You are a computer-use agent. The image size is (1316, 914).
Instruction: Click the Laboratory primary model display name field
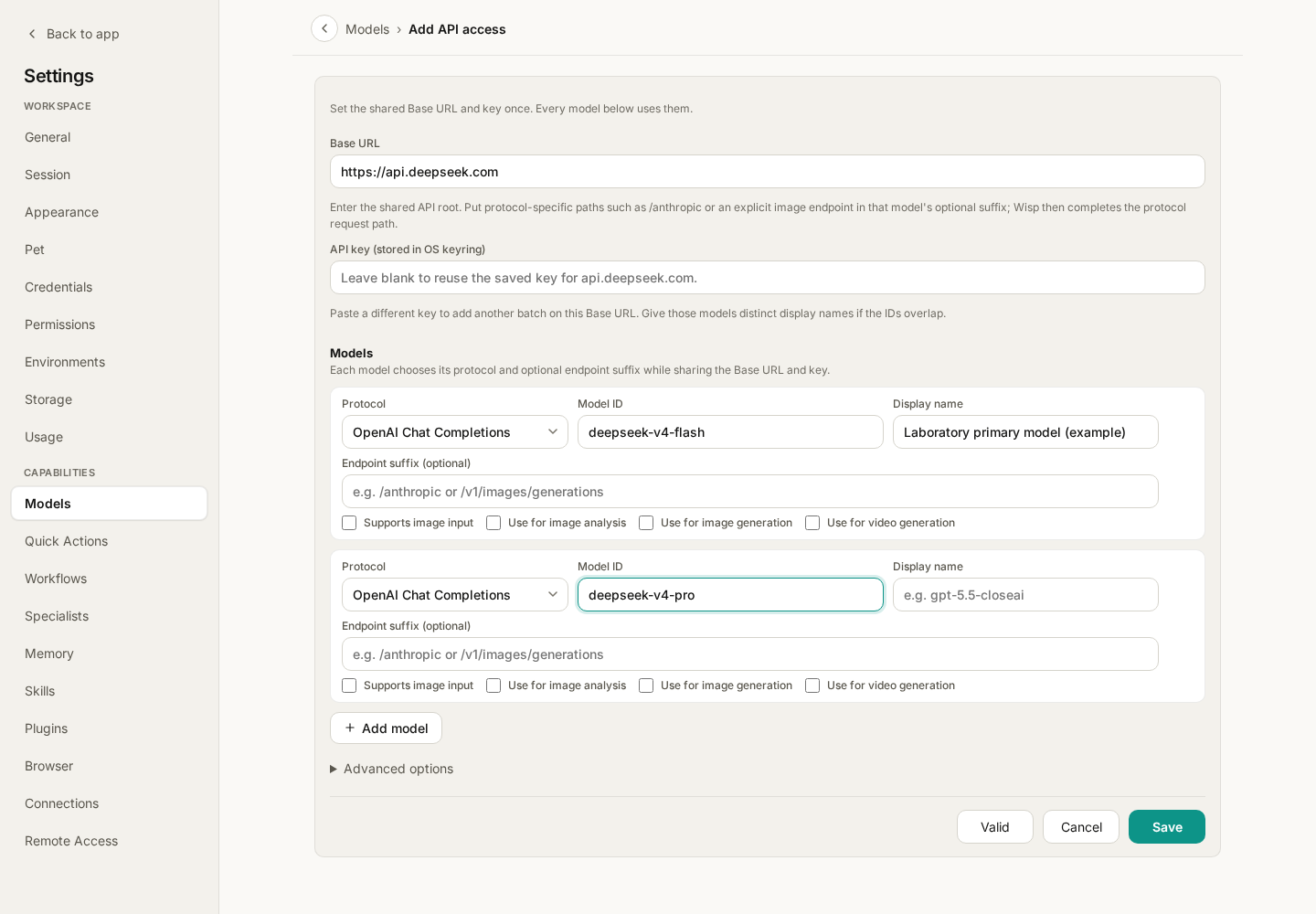tap(1025, 432)
